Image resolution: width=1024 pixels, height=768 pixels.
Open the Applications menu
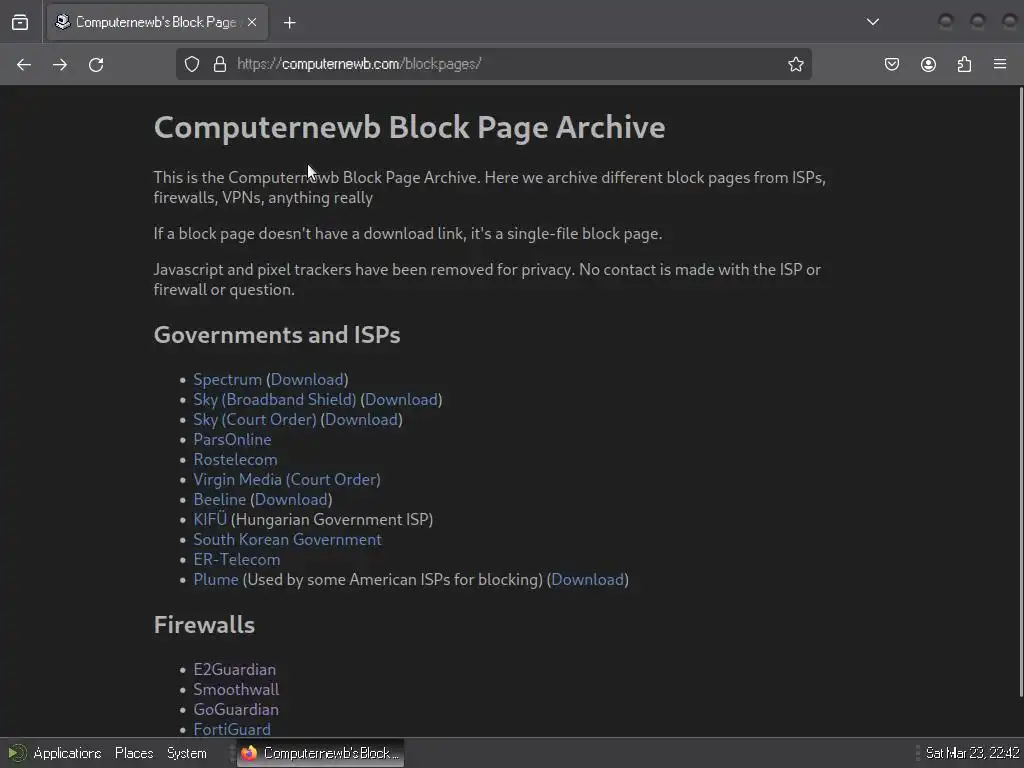coord(67,753)
